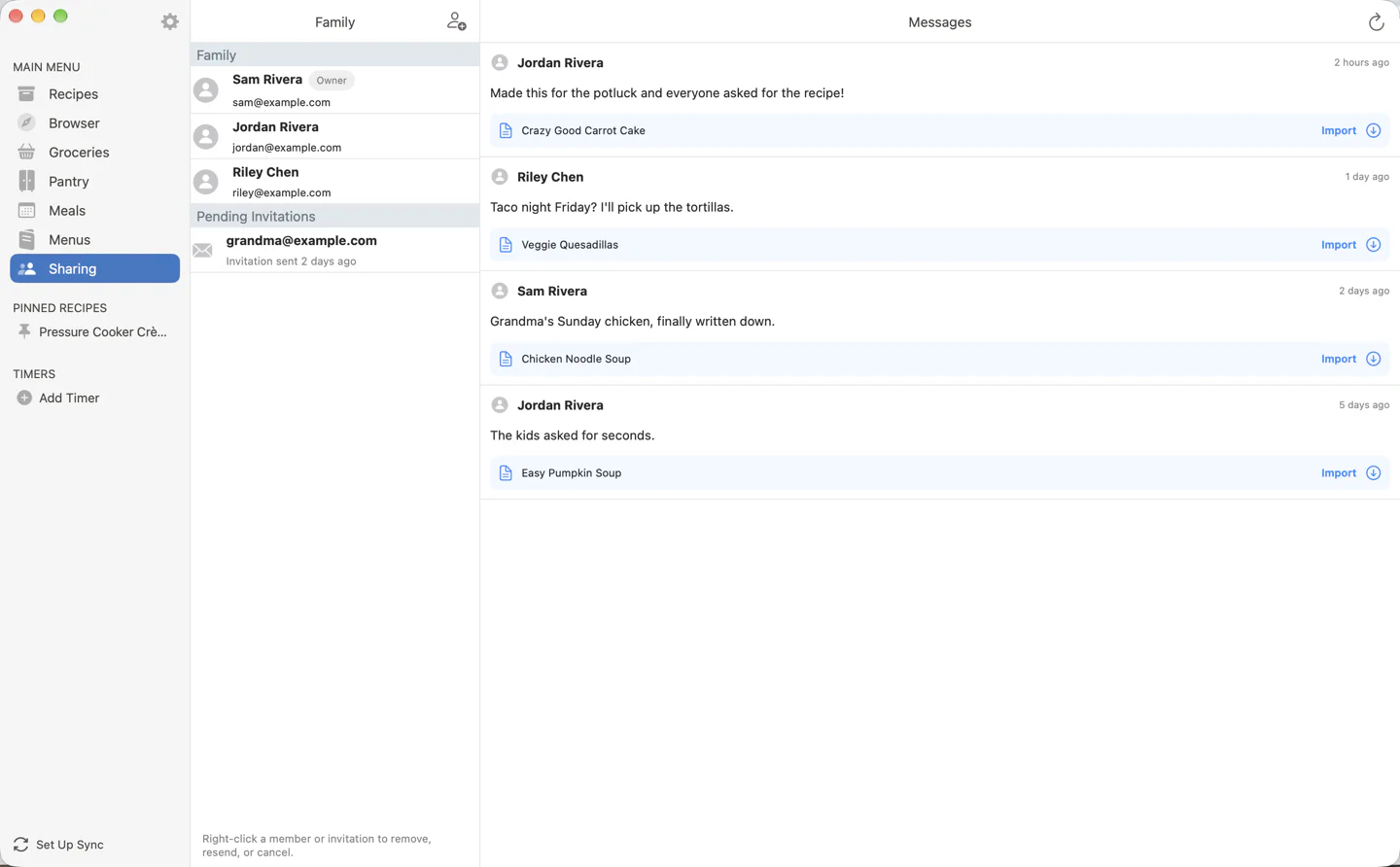Click Sam Rivera's avatar in member list
The image size is (1400, 867).
pyautogui.click(x=206, y=90)
